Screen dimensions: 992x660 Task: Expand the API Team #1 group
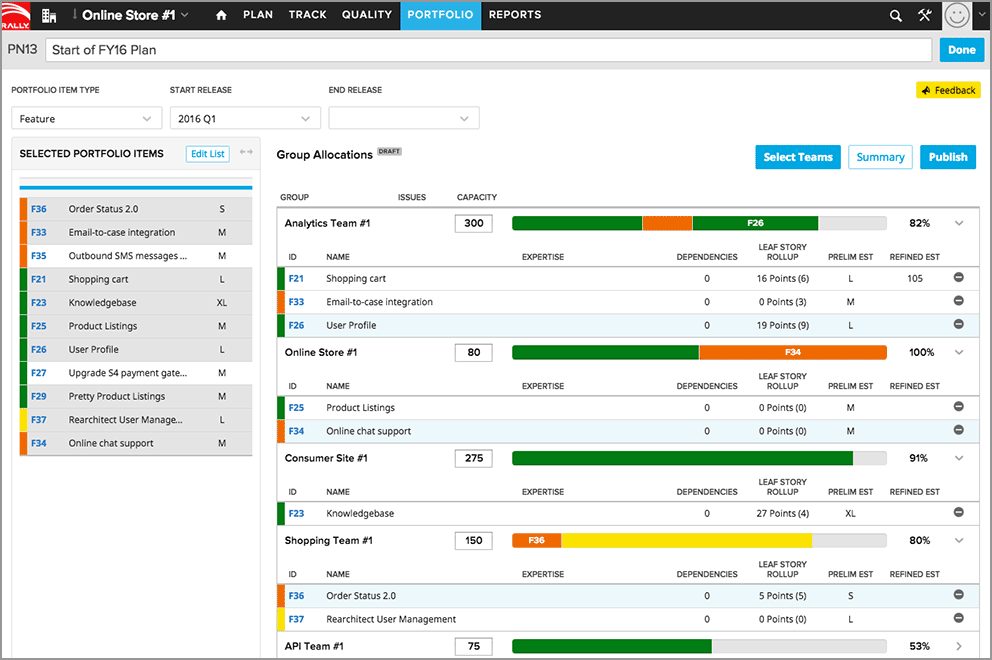[x=960, y=646]
